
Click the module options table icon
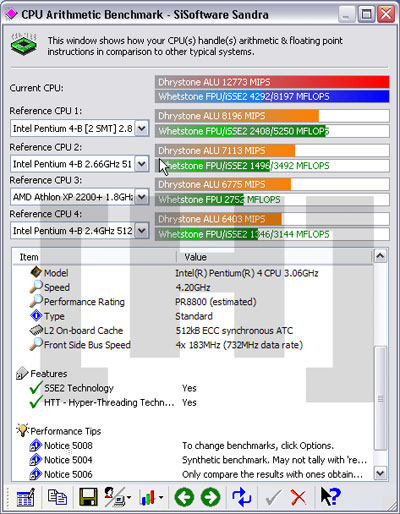[x=26, y=498]
